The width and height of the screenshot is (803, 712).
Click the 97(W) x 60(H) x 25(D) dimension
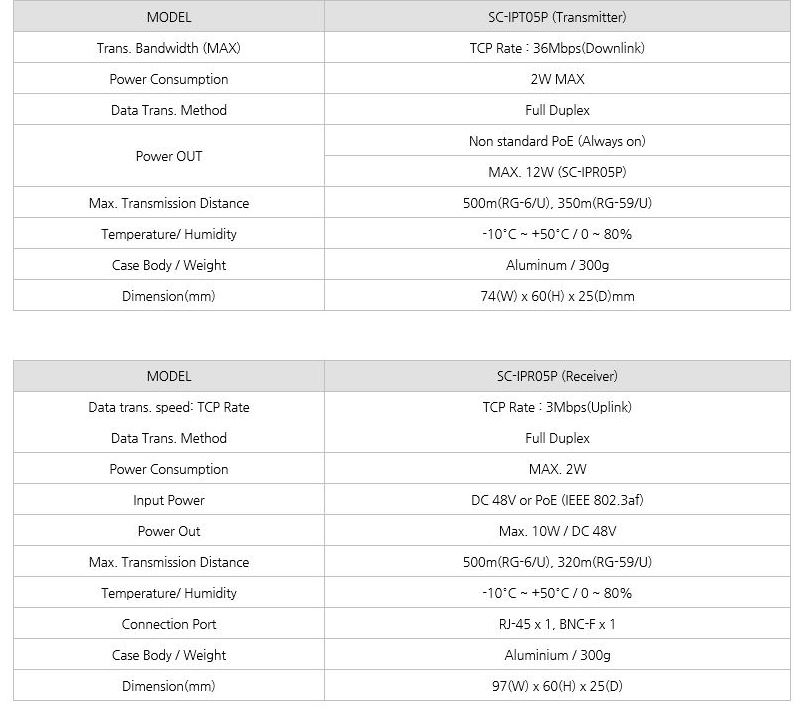click(x=556, y=686)
